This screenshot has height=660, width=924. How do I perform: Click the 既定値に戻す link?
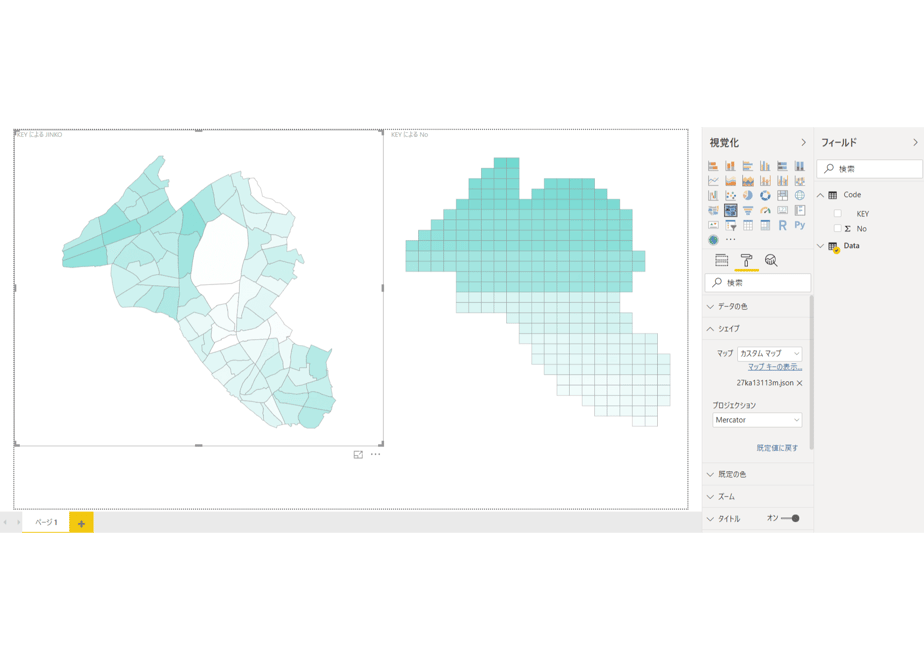click(777, 448)
